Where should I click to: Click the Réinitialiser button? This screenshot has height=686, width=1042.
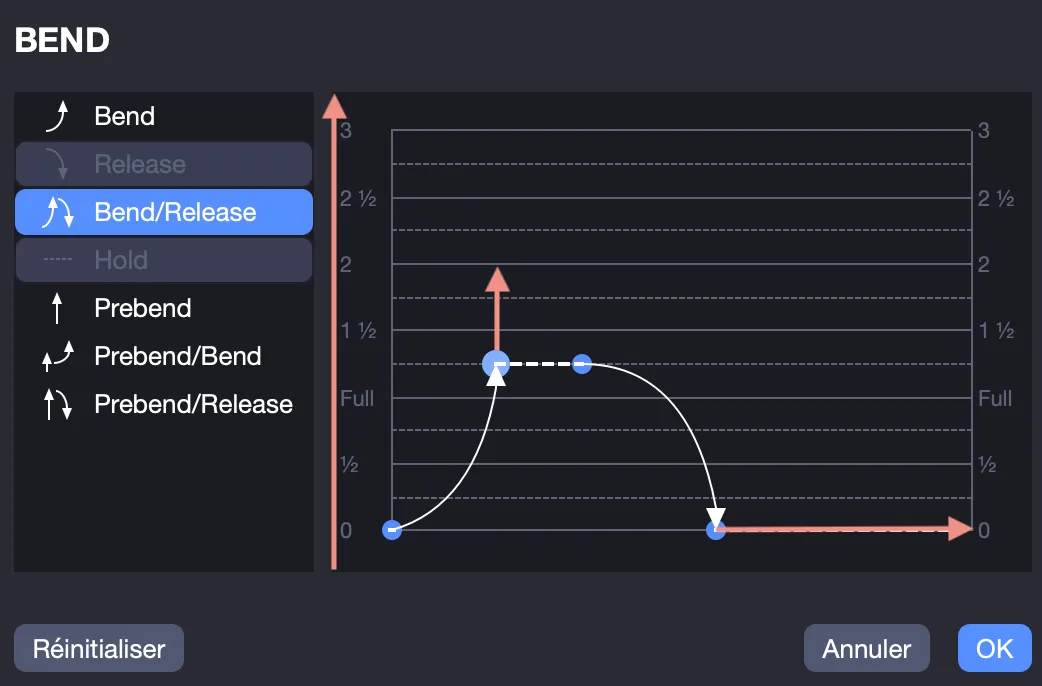click(x=99, y=648)
